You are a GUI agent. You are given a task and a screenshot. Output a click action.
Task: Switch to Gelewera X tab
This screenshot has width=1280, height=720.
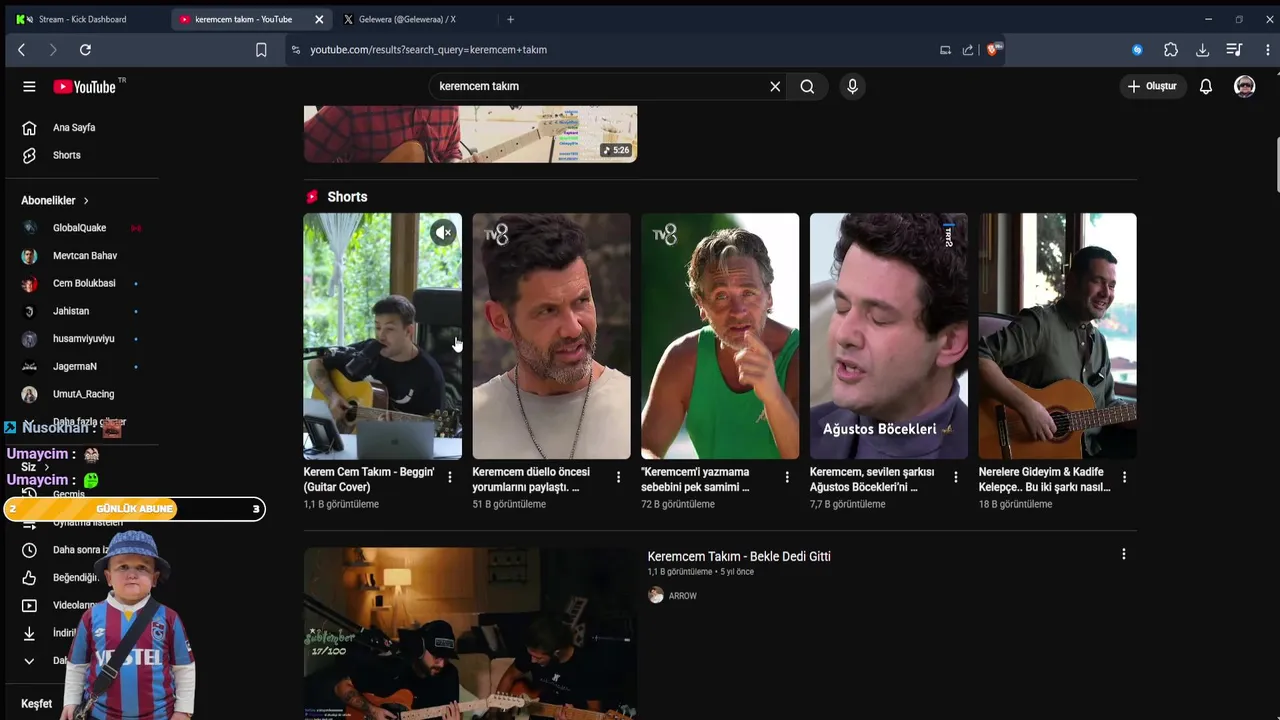pos(405,19)
